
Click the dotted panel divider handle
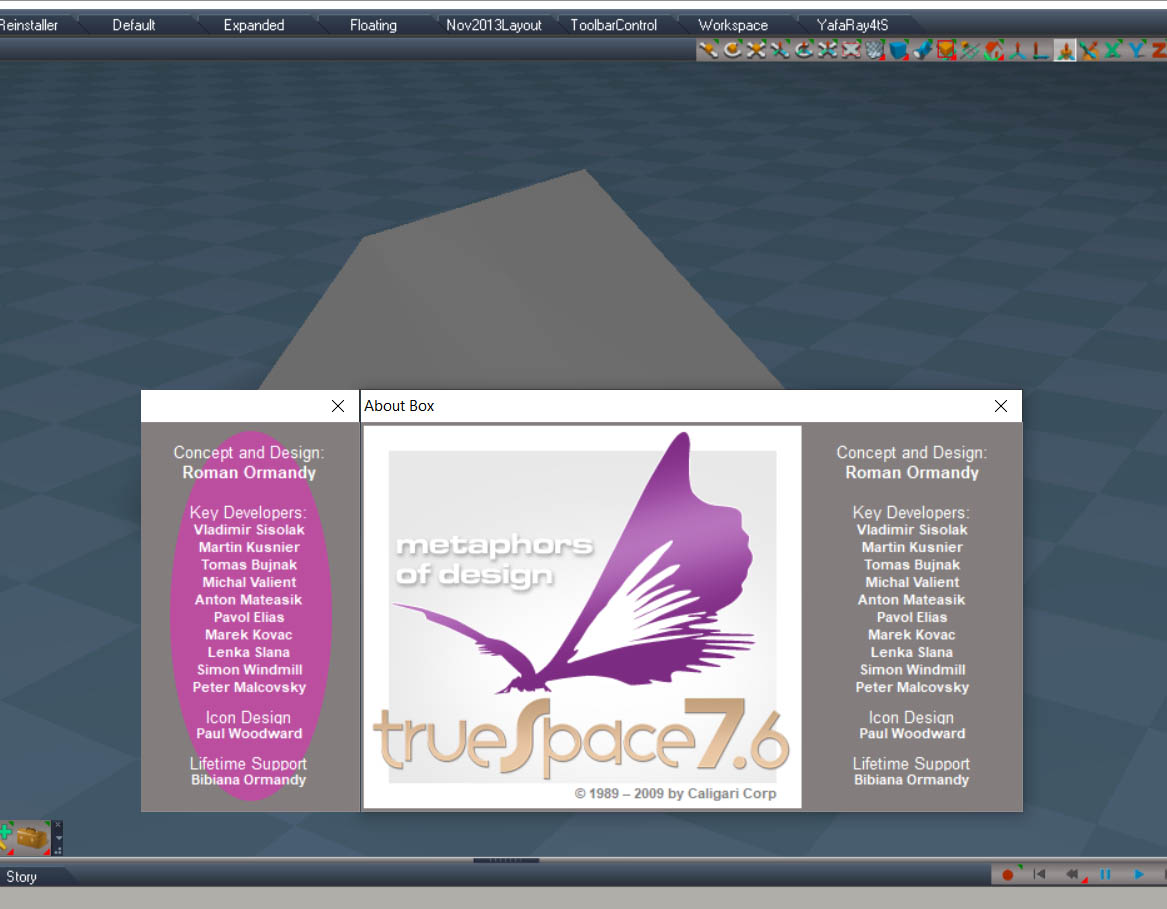click(x=506, y=861)
